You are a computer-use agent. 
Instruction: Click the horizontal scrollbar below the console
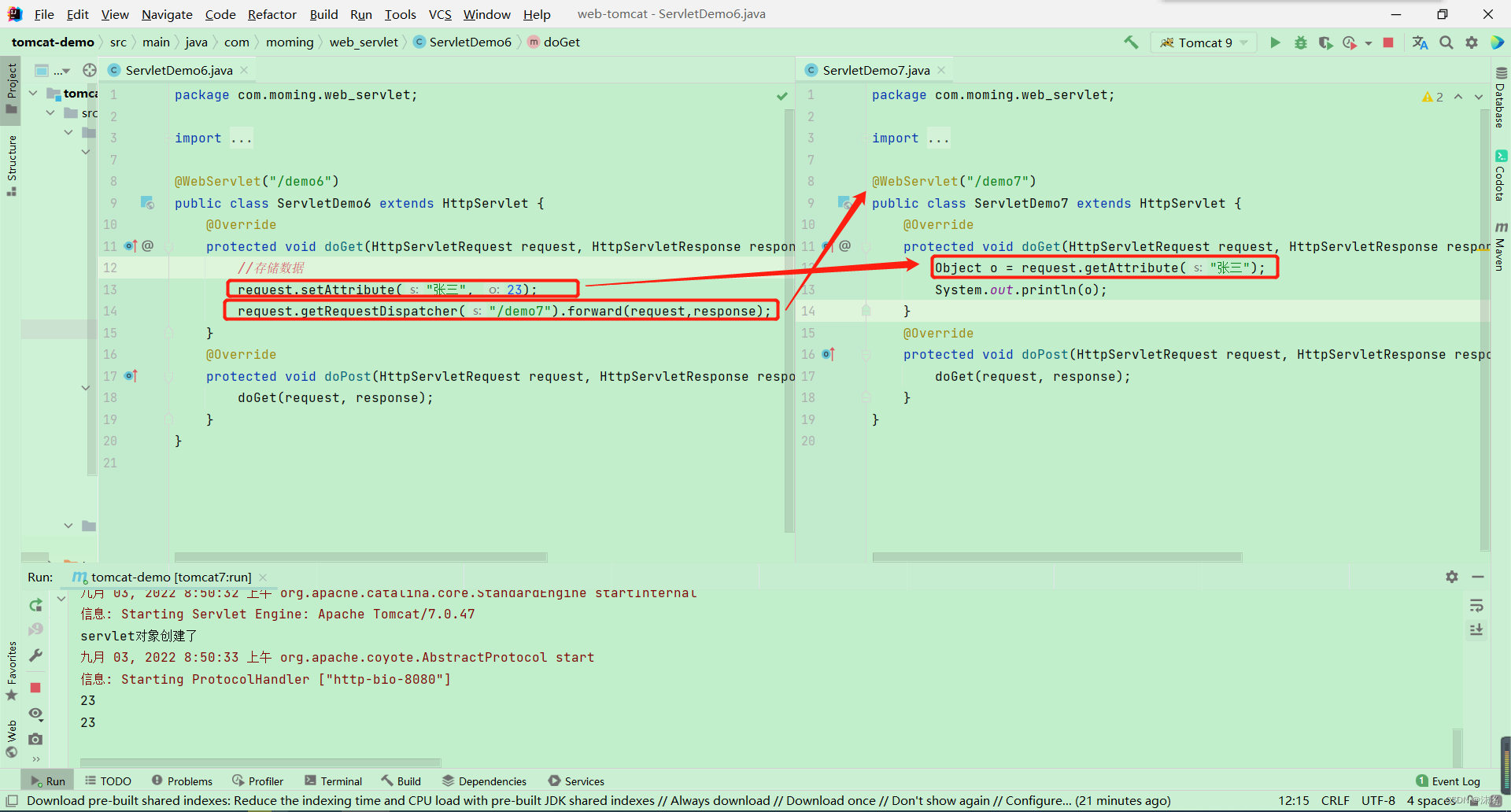(260, 762)
